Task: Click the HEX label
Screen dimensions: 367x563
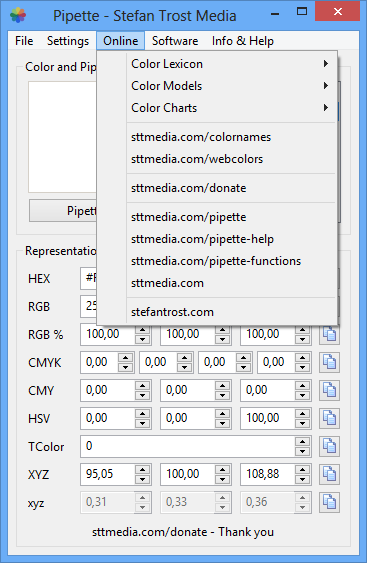Action: [39, 279]
